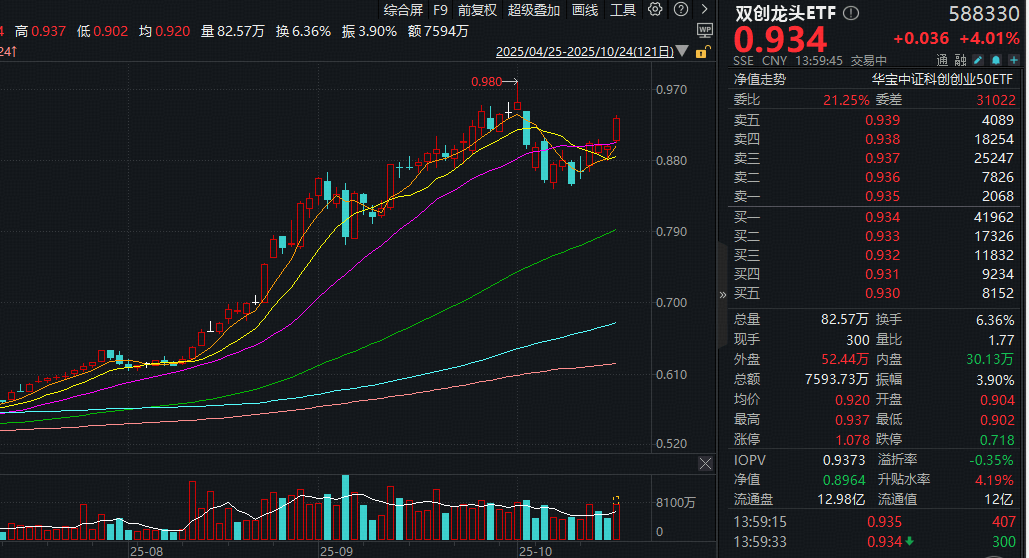
Task: Open the 工具 tools menu
Action: 623,10
